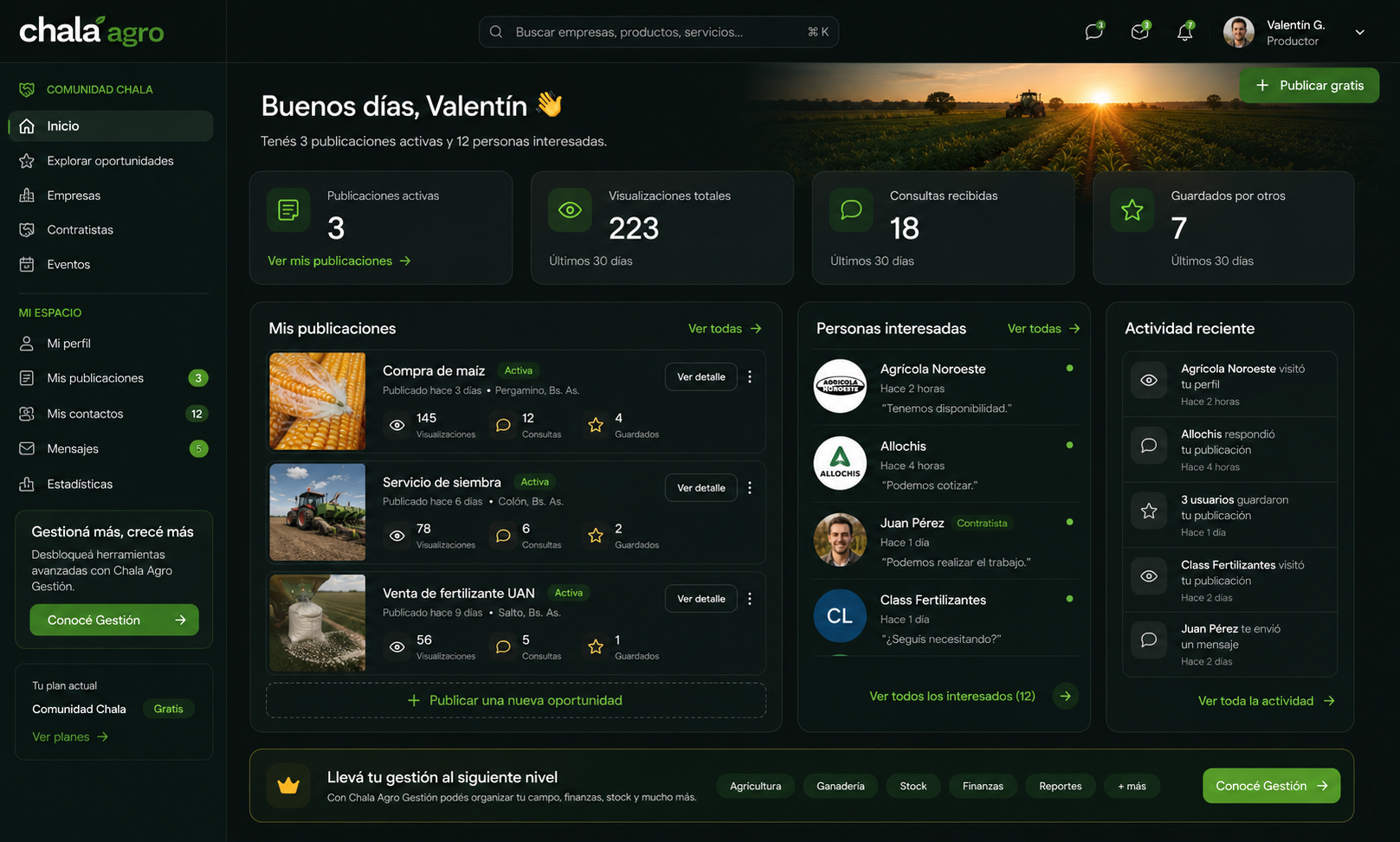
Task: Click sidebar Conocé Gestión button
Action: click(114, 620)
